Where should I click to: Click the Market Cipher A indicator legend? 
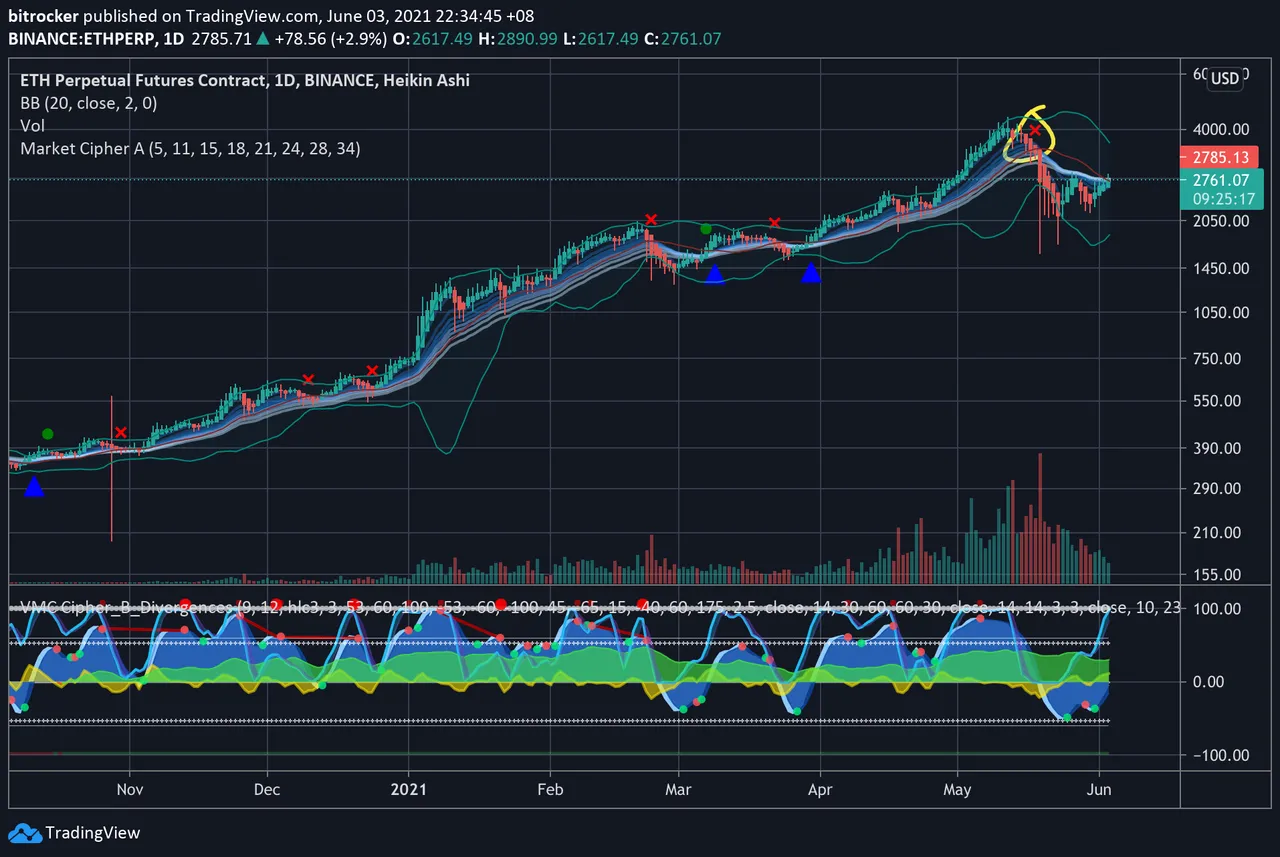[190, 148]
